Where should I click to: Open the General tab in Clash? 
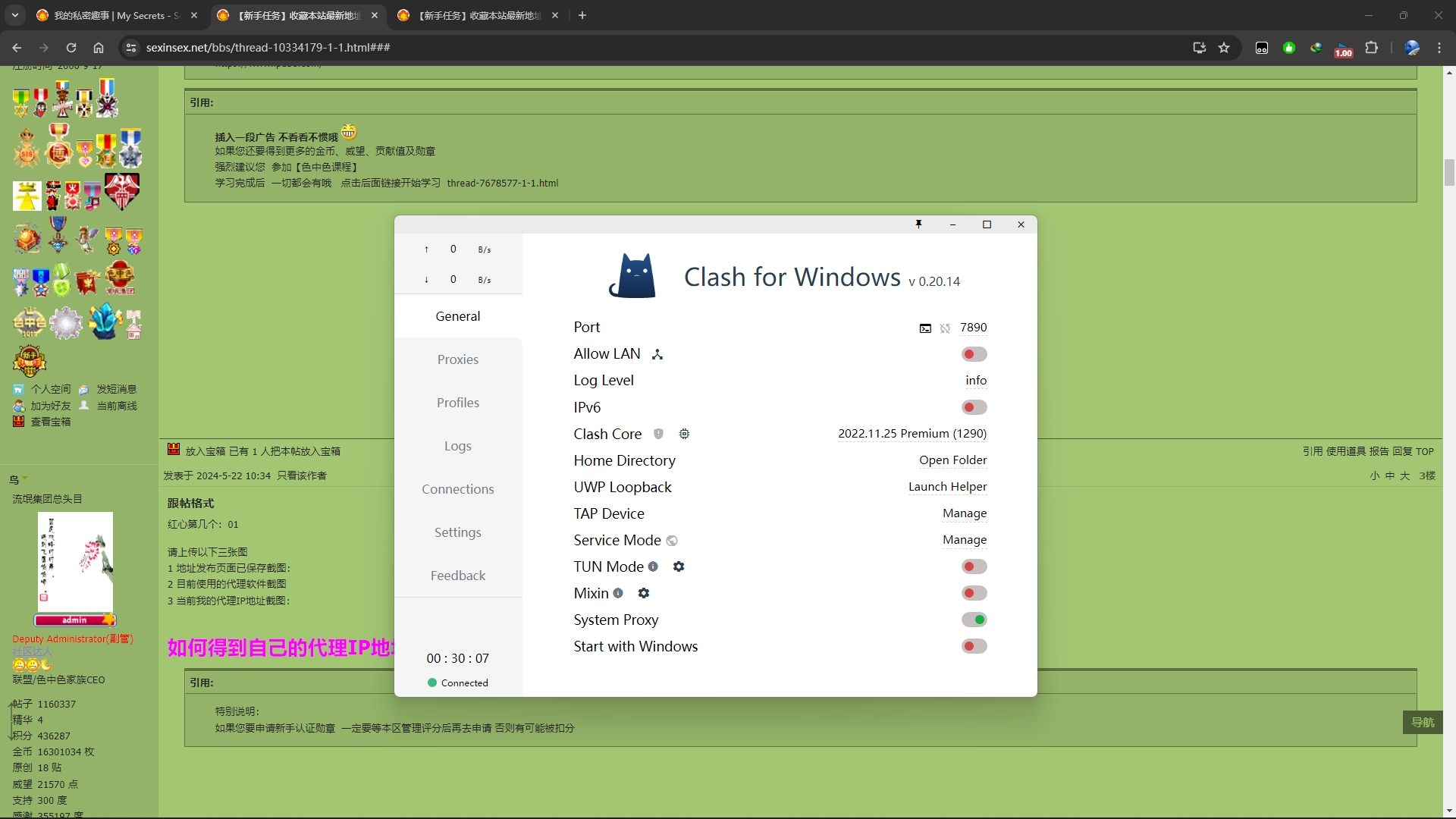pyautogui.click(x=458, y=316)
